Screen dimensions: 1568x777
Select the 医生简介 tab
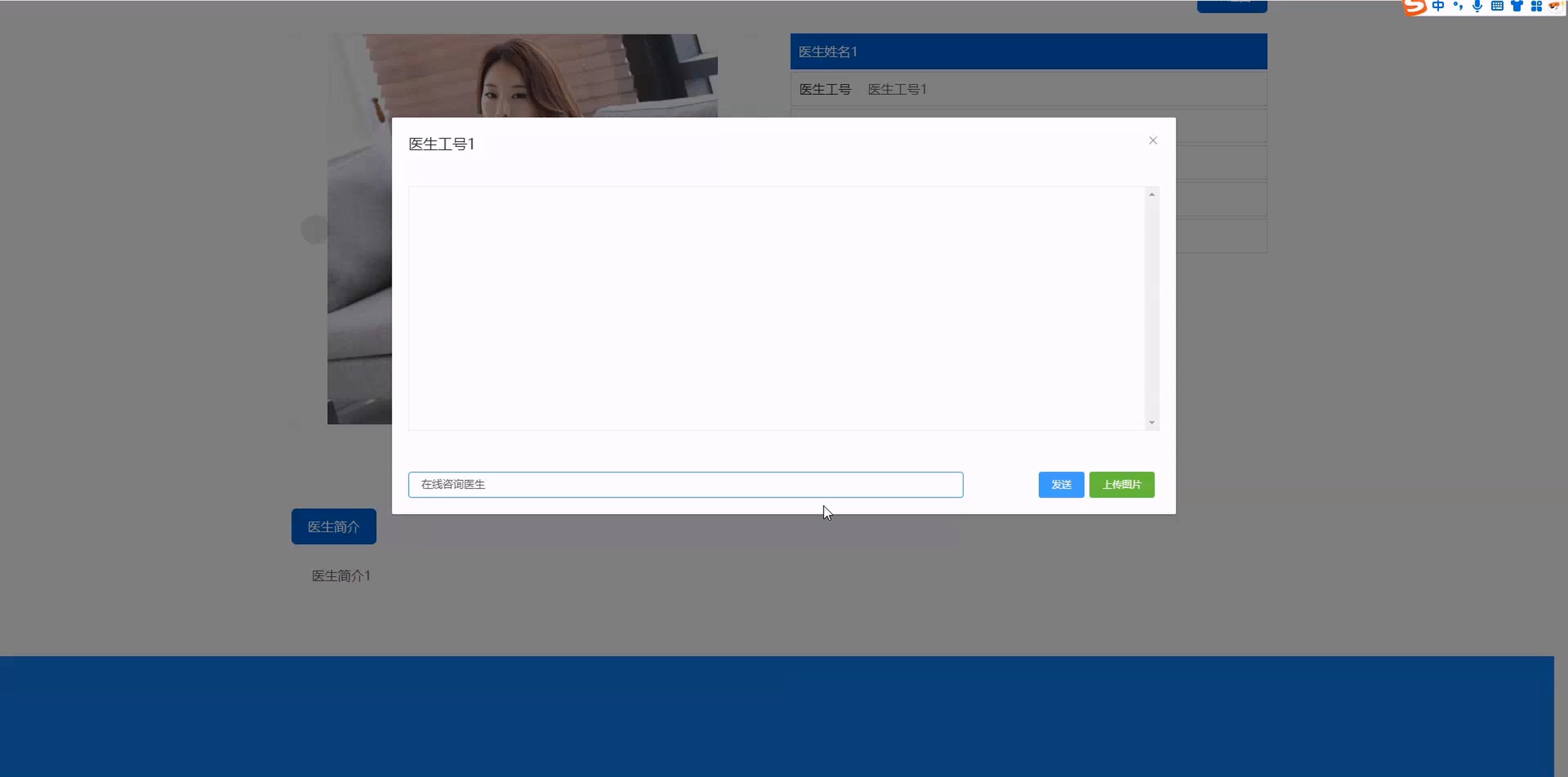tap(334, 526)
